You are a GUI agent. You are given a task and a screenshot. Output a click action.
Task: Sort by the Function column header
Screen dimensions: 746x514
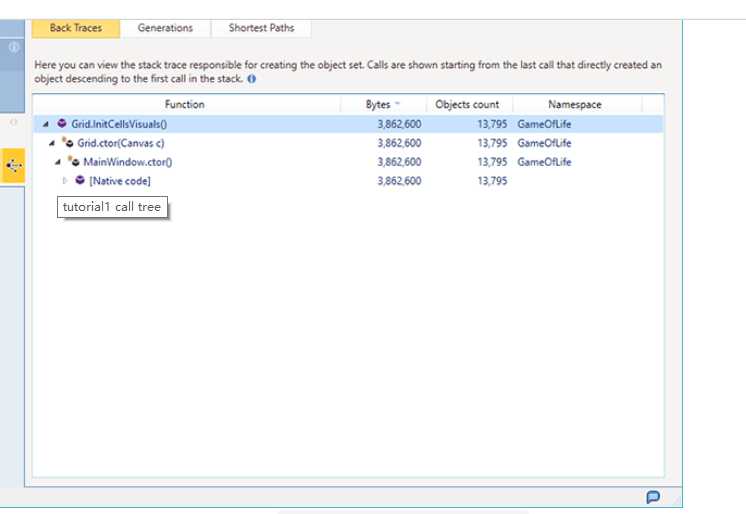[185, 104]
